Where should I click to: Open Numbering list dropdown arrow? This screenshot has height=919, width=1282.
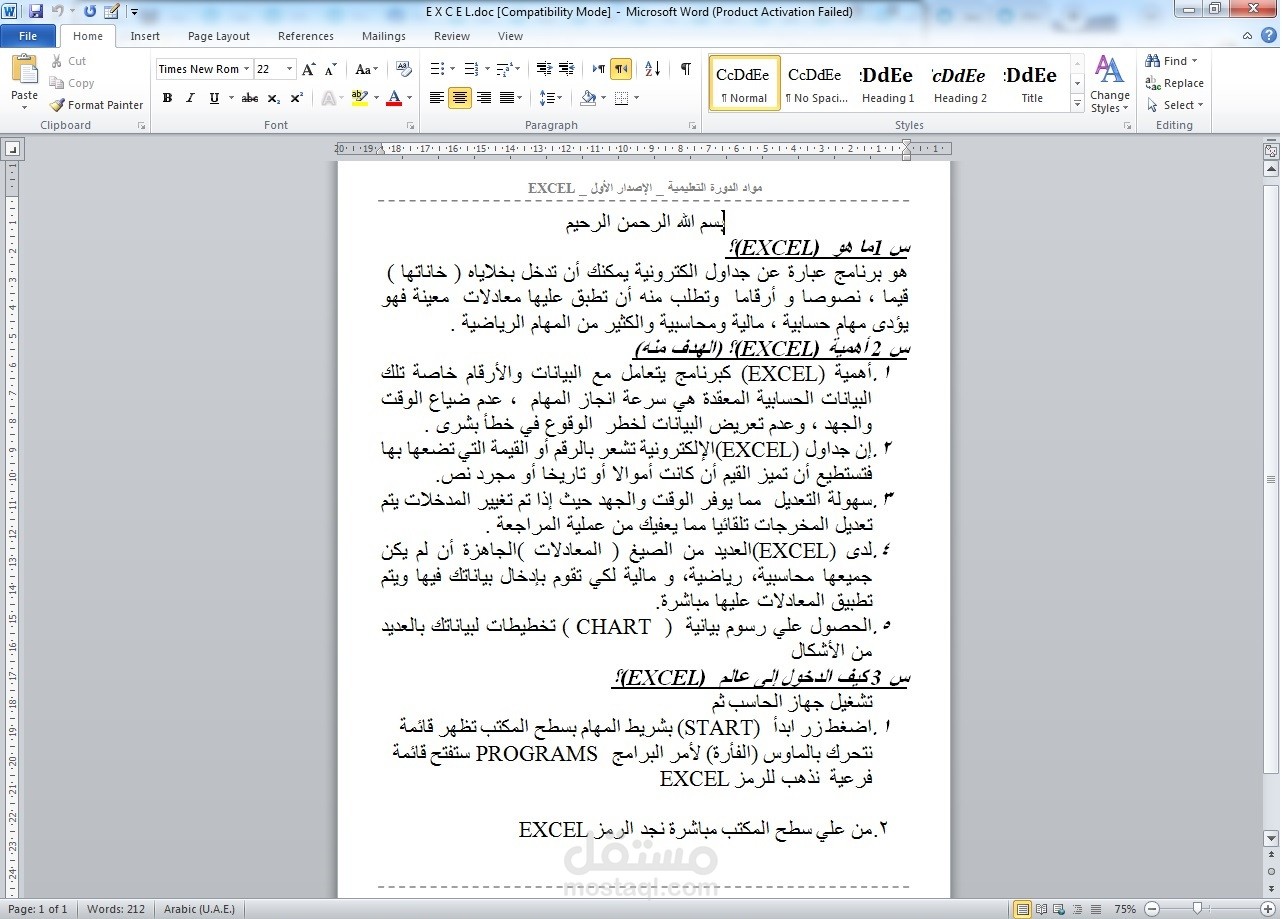point(486,69)
